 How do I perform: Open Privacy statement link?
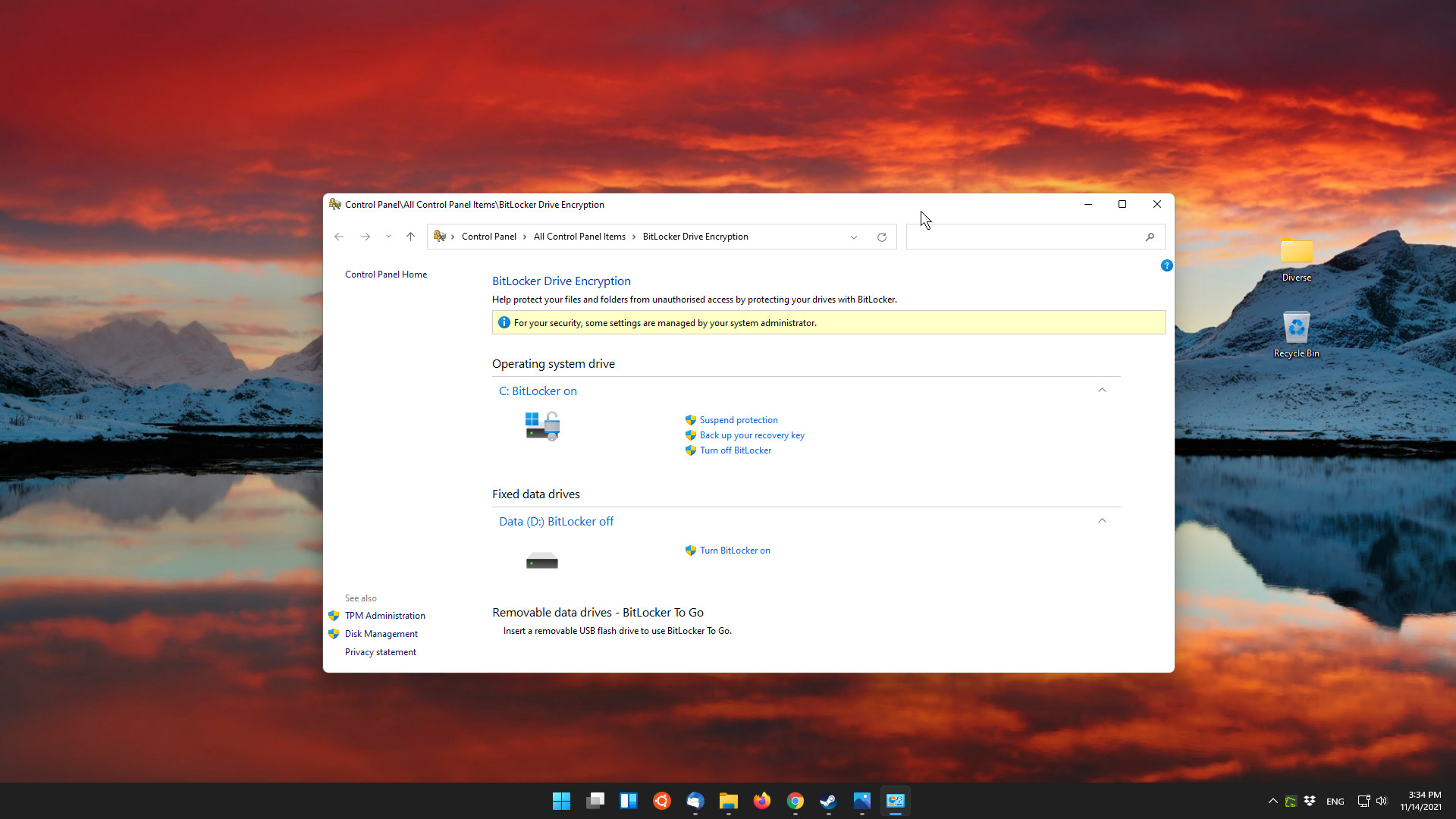coord(380,652)
